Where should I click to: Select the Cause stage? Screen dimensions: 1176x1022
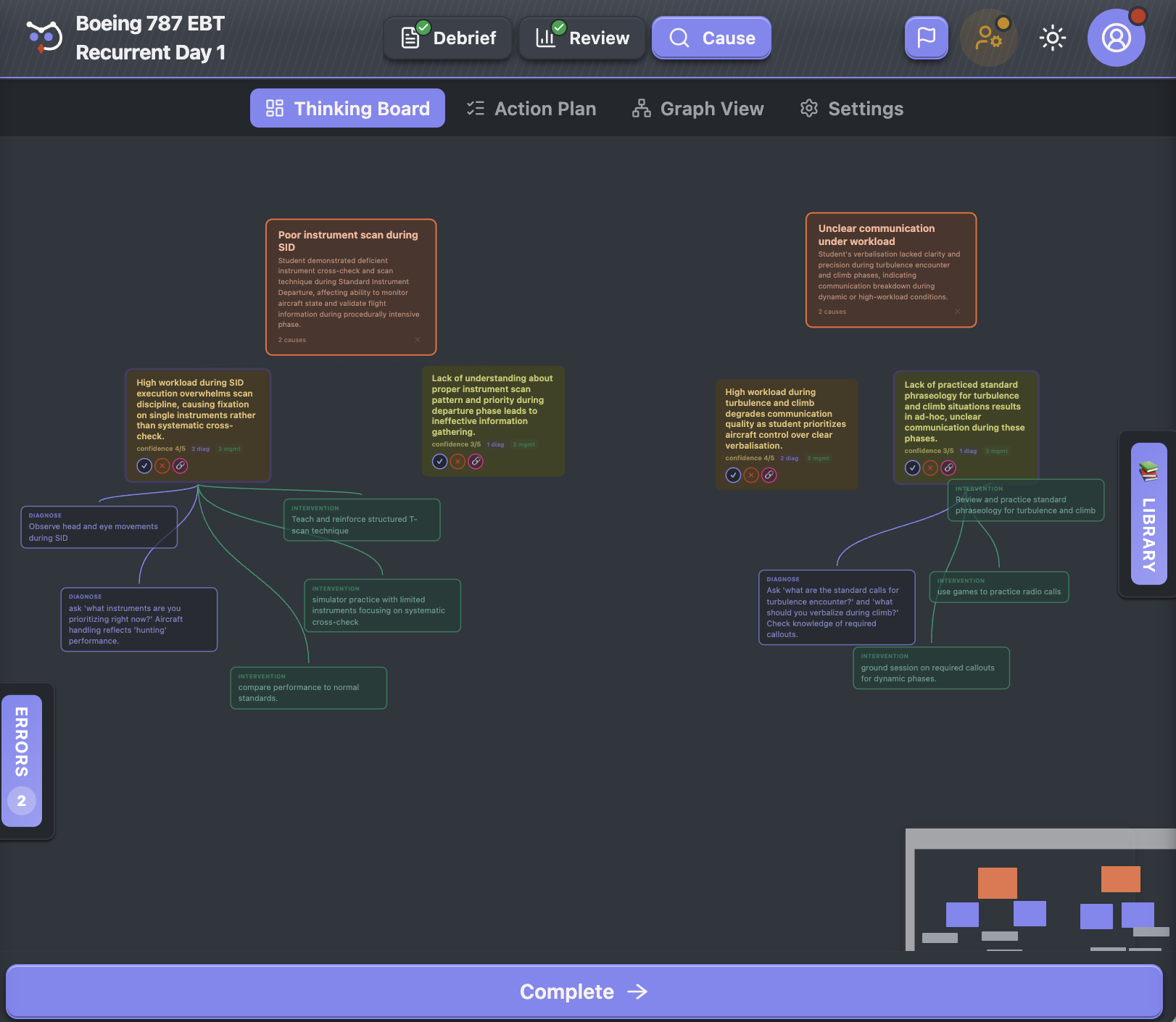pyautogui.click(x=711, y=38)
